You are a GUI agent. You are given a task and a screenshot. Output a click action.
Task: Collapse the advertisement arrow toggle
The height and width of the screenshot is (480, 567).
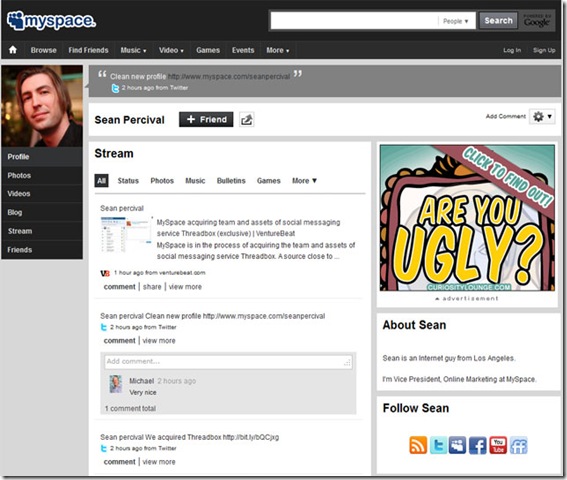point(437,299)
